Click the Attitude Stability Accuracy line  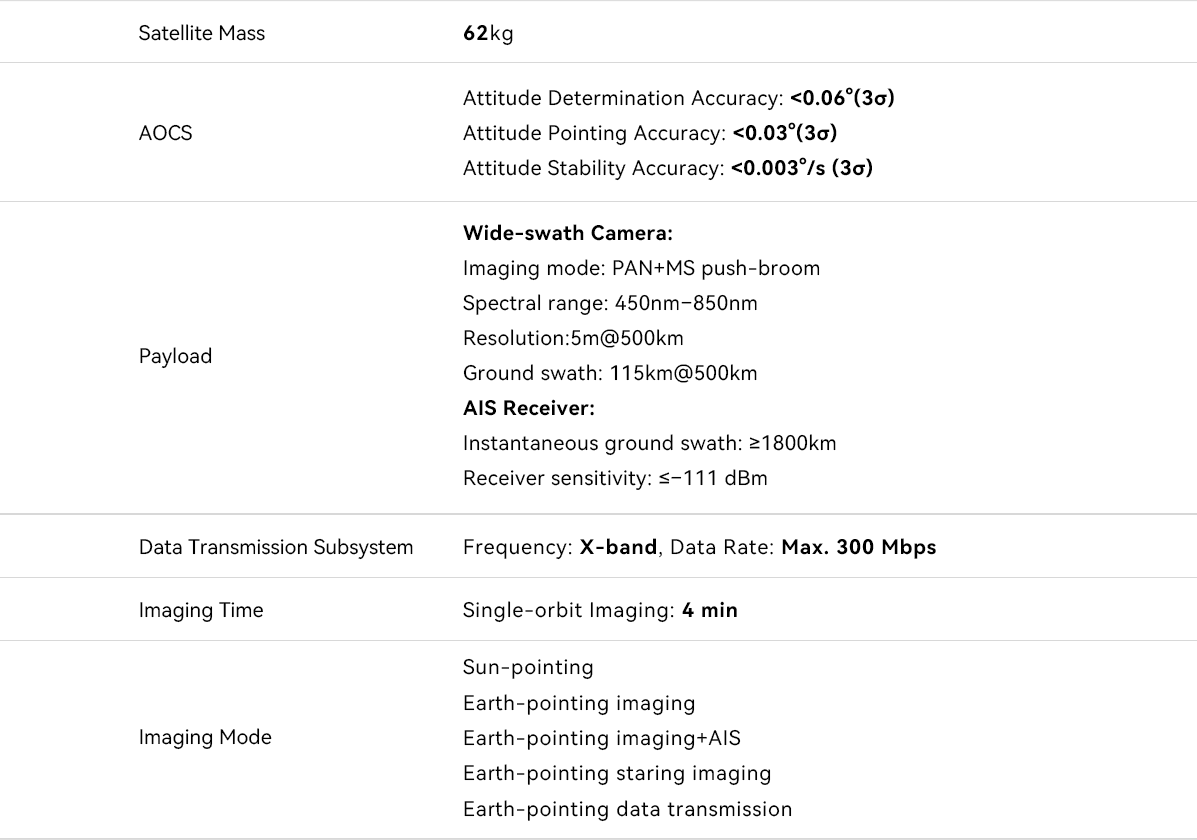(667, 168)
